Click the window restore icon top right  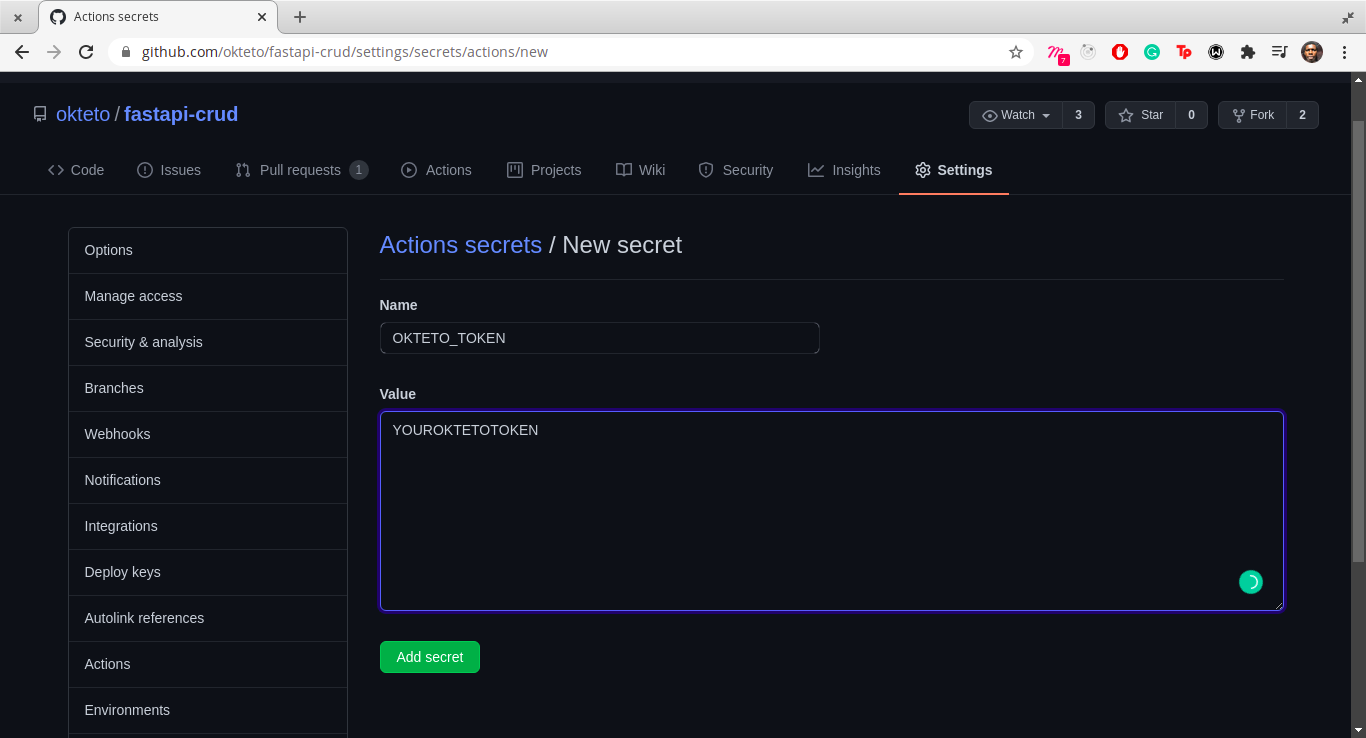1348,17
